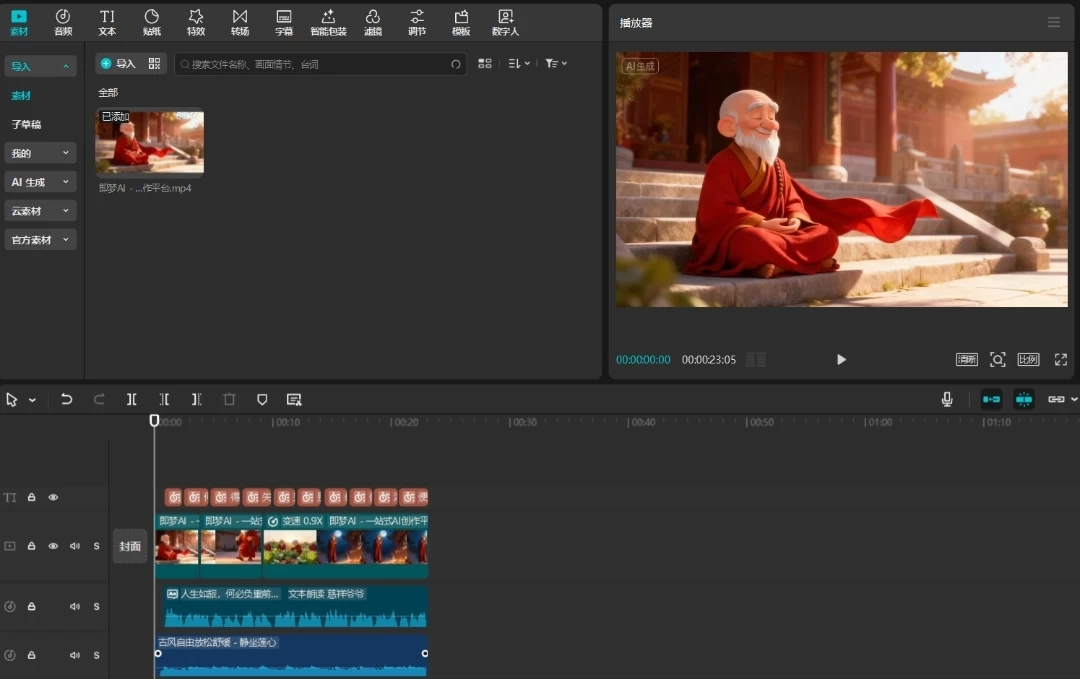The width and height of the screenshot is (1080, 679).
Task: Click the 封面 cover button on video track
Action: click(130, 546)
